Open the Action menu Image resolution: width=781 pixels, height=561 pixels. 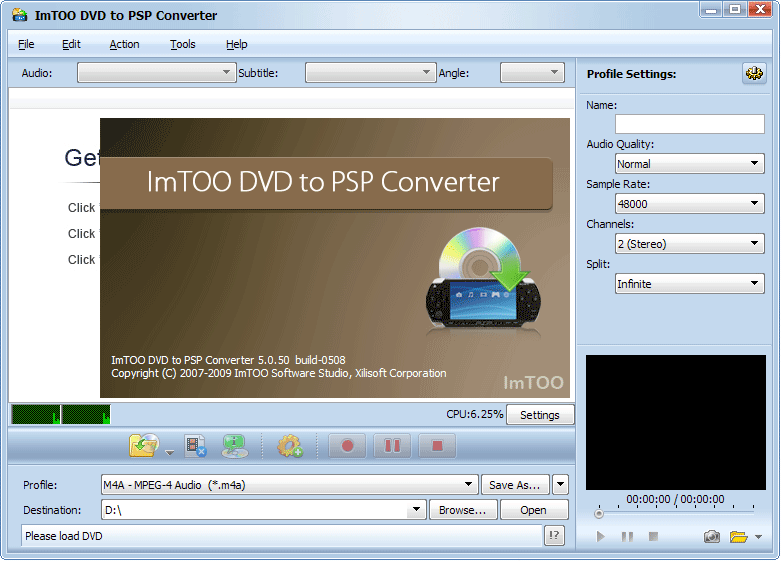pos(125,44)
